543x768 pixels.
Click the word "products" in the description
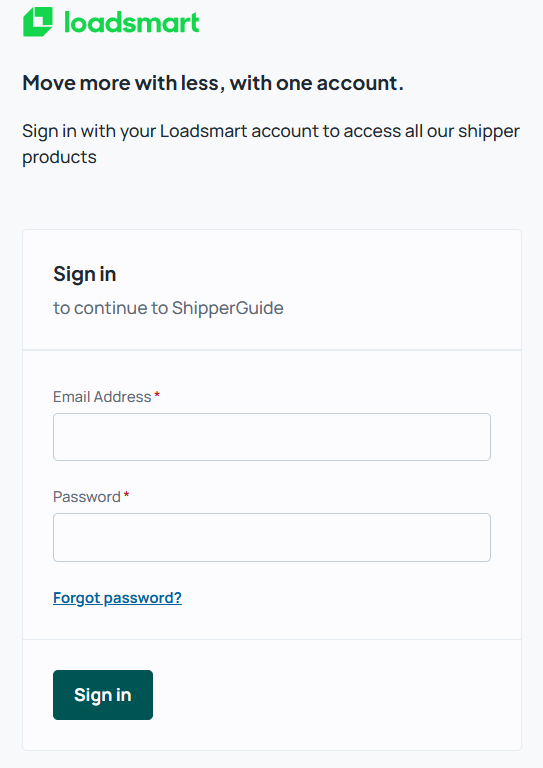coord(59,158)
